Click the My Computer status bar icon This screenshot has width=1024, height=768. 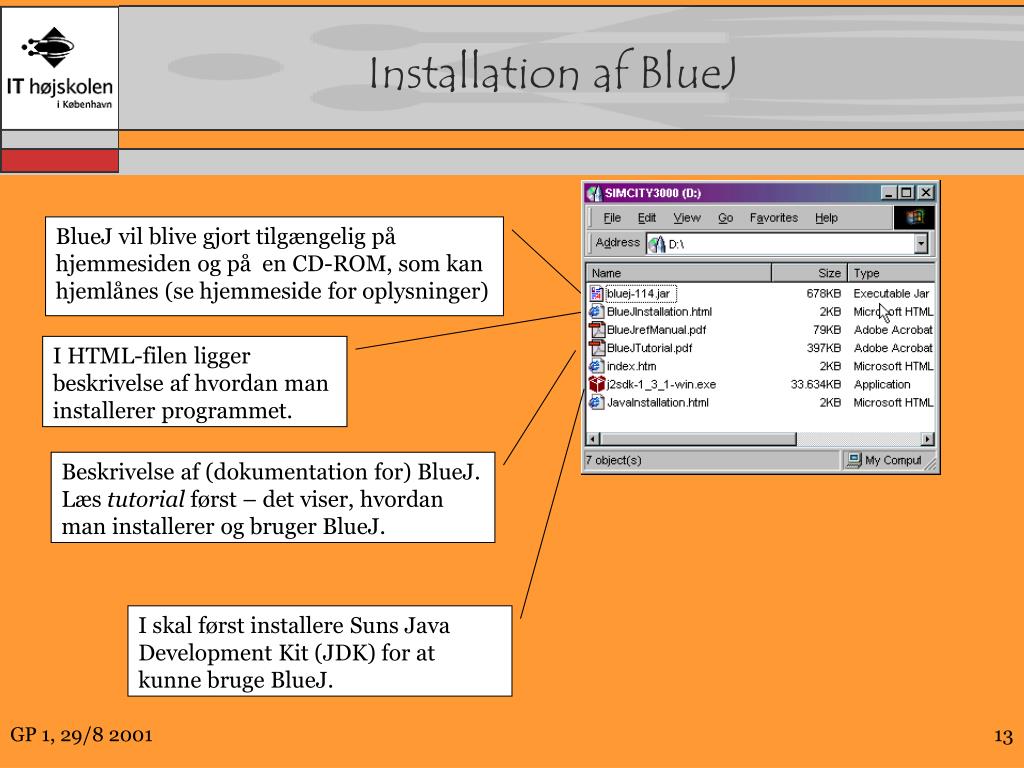click(x=854, y=460)
